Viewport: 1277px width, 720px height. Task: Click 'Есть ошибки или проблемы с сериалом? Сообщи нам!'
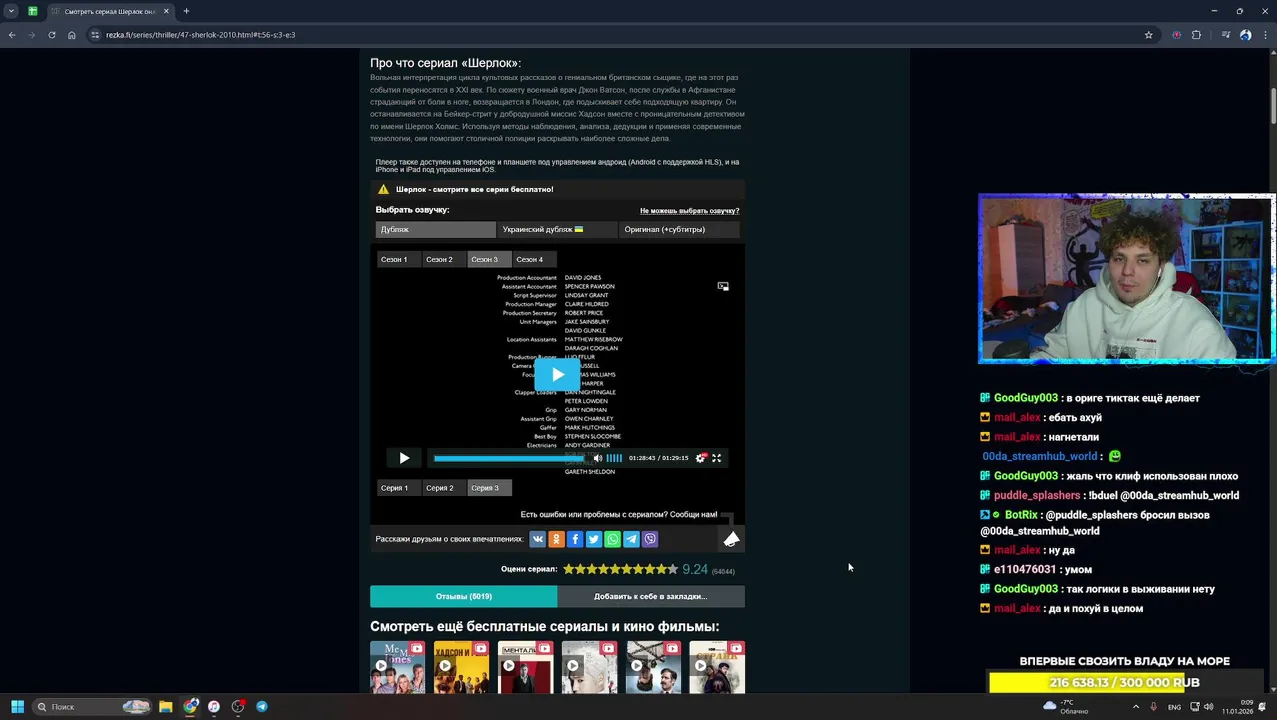[x=619, y=514]
